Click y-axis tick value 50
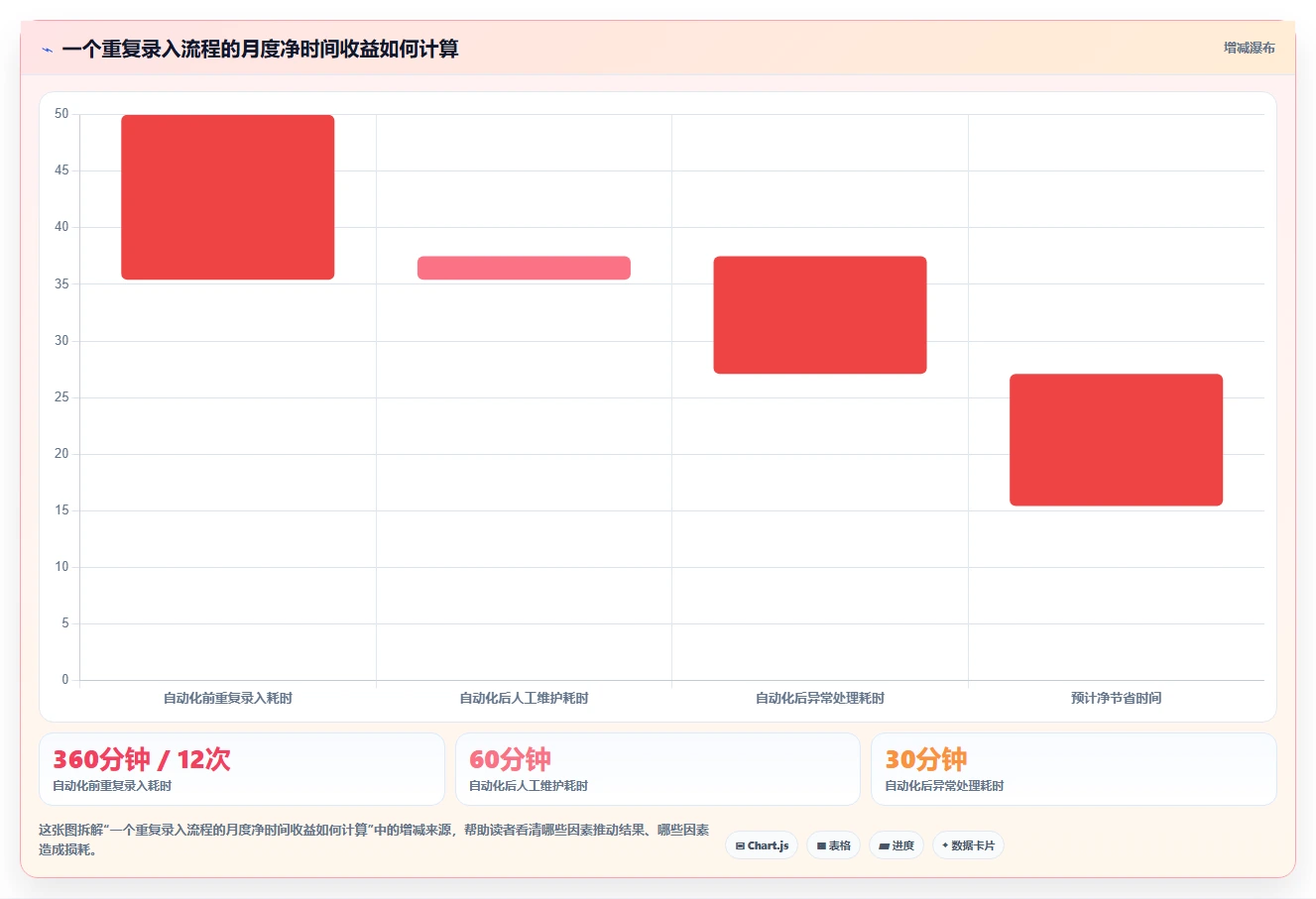Screen dimensions: 1316x899 (61, 114)
